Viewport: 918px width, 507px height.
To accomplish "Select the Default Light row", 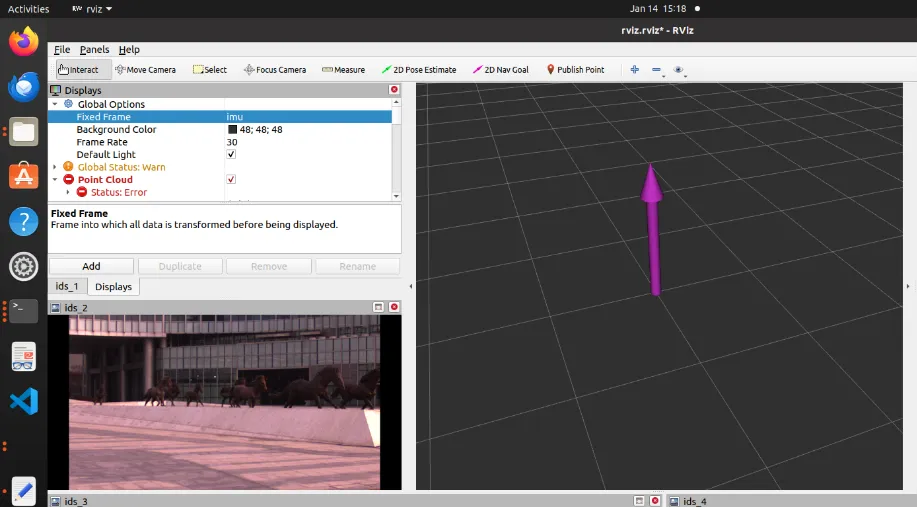I will 220,155.
